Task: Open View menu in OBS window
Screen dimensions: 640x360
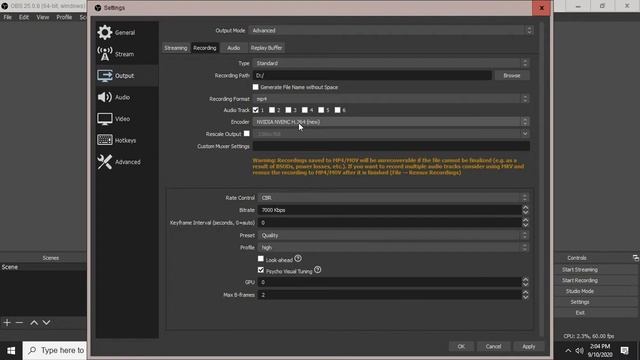Action: click(42, 17)
